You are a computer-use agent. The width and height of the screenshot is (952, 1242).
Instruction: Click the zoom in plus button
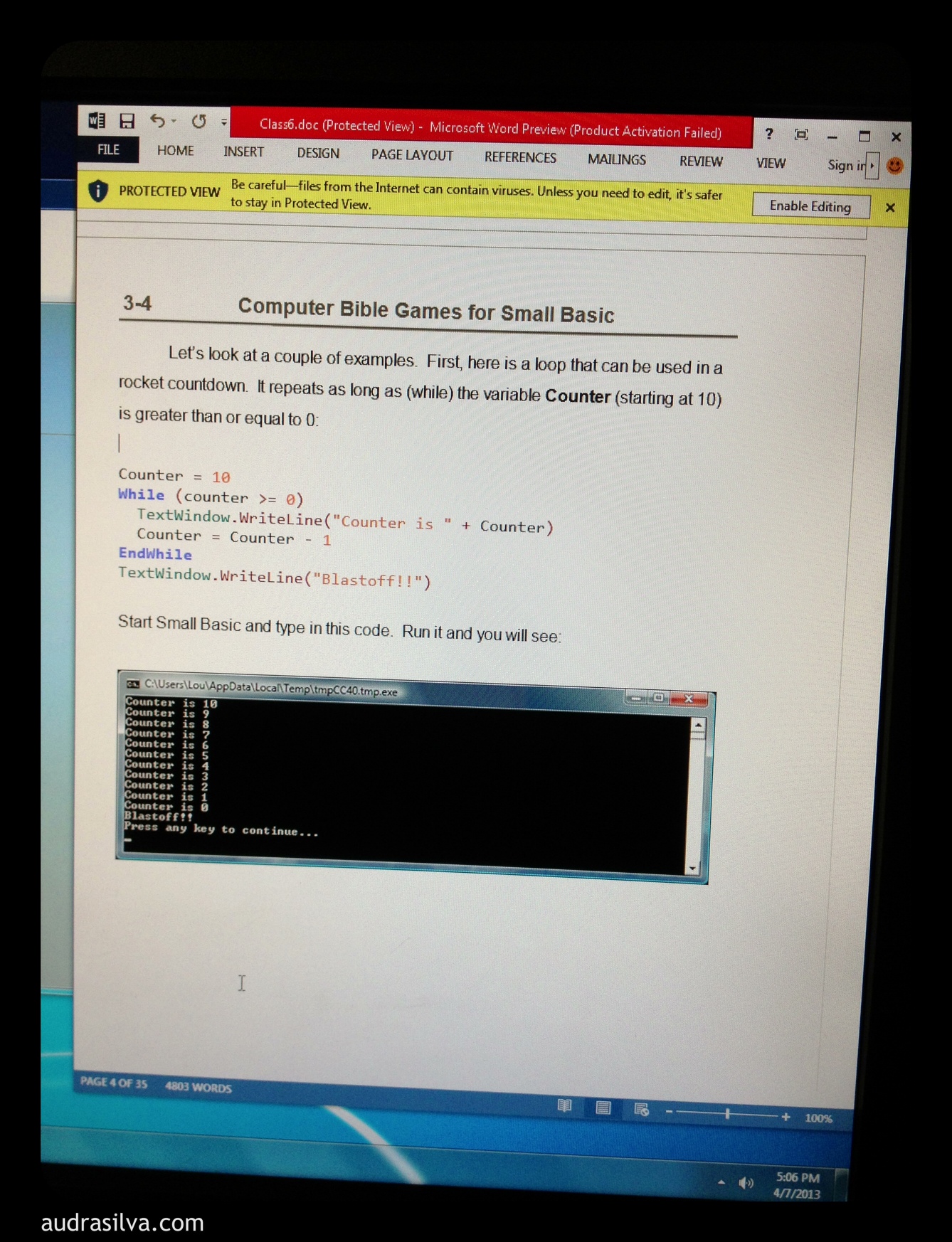pyautogui.click(x=786, y=1117)
